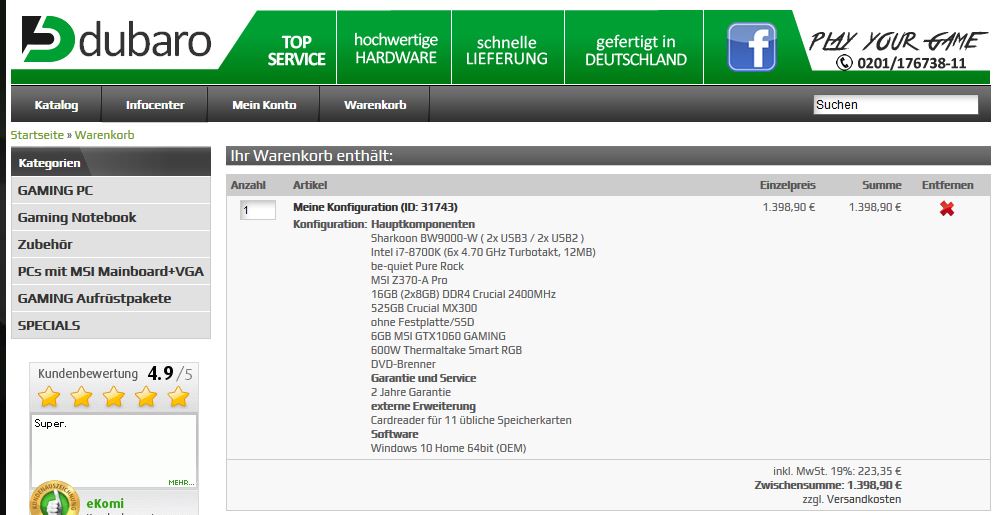Click 2 Jahre Garantie entry
Viewport: 995px width, 515px height.
click(411, 392)
